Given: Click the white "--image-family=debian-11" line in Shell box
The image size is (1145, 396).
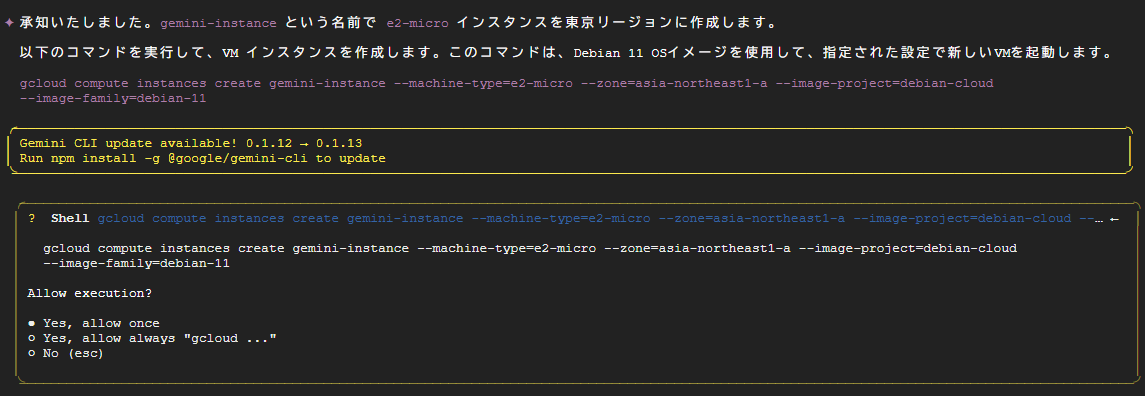Looking at the screenshot, I should tap(137, 263).
